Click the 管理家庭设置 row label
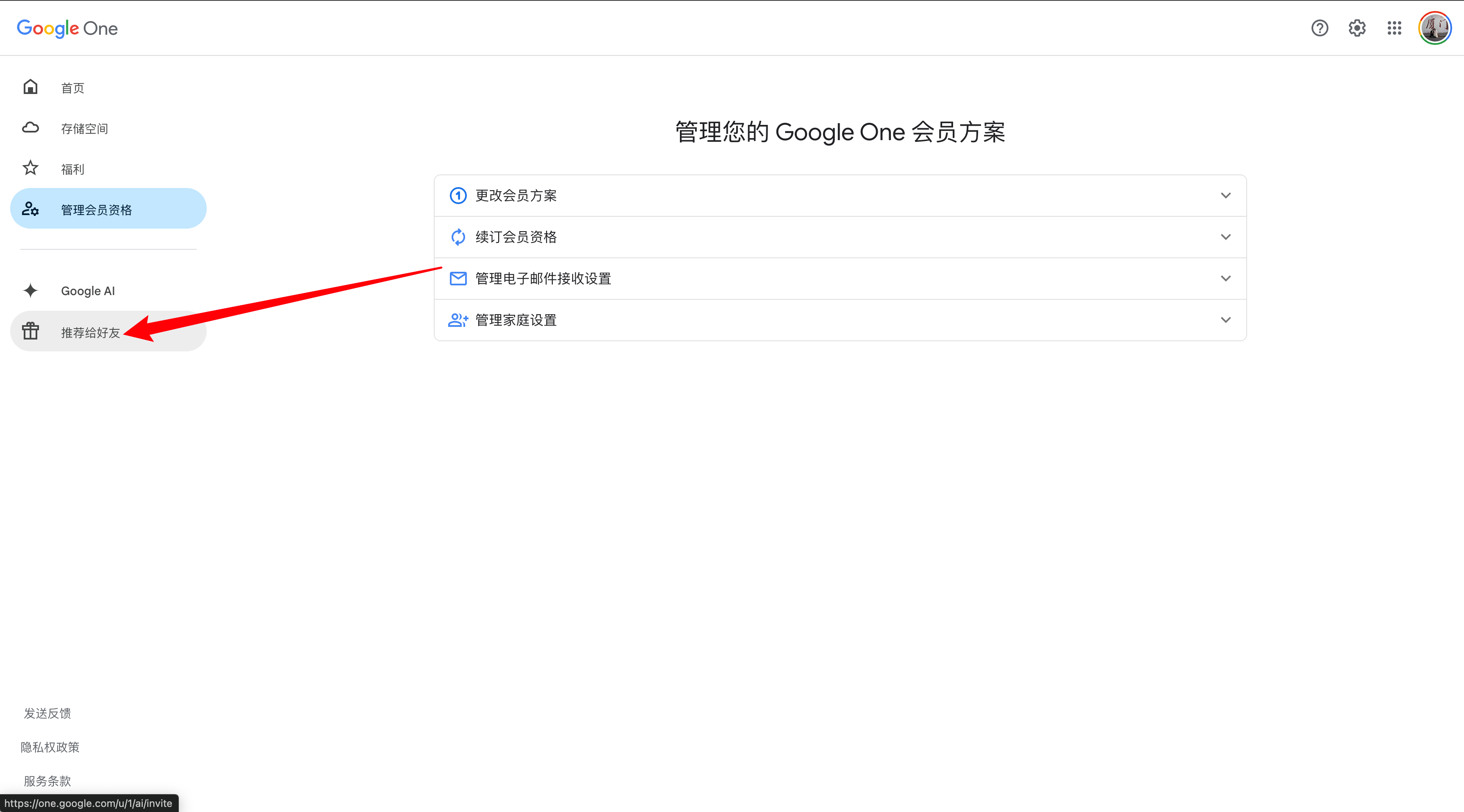The width and height of the screenshot is (1464, 812). tap(516, 320)
